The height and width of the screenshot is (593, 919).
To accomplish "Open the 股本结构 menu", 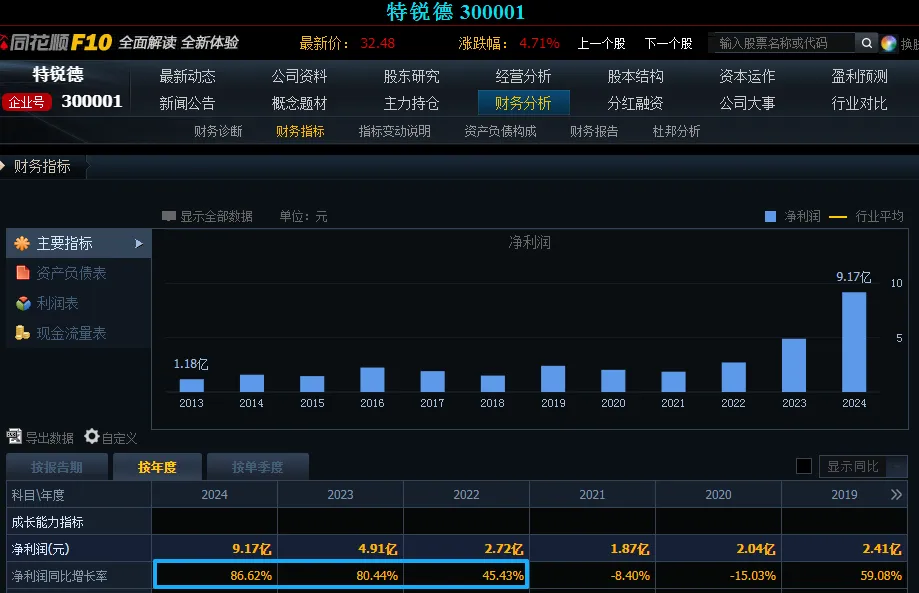I will (x=635, y=76).
